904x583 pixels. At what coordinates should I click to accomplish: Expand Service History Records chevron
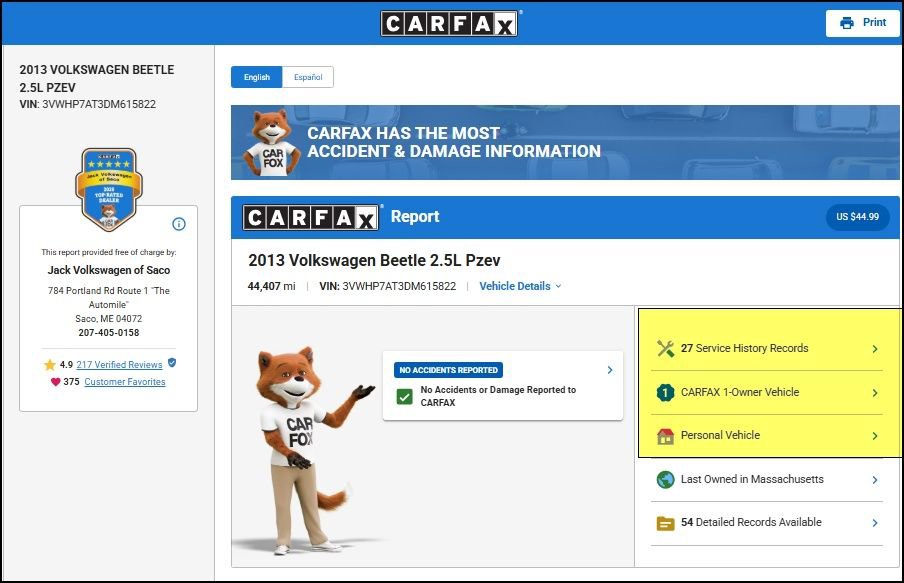[x=875, y=349]
